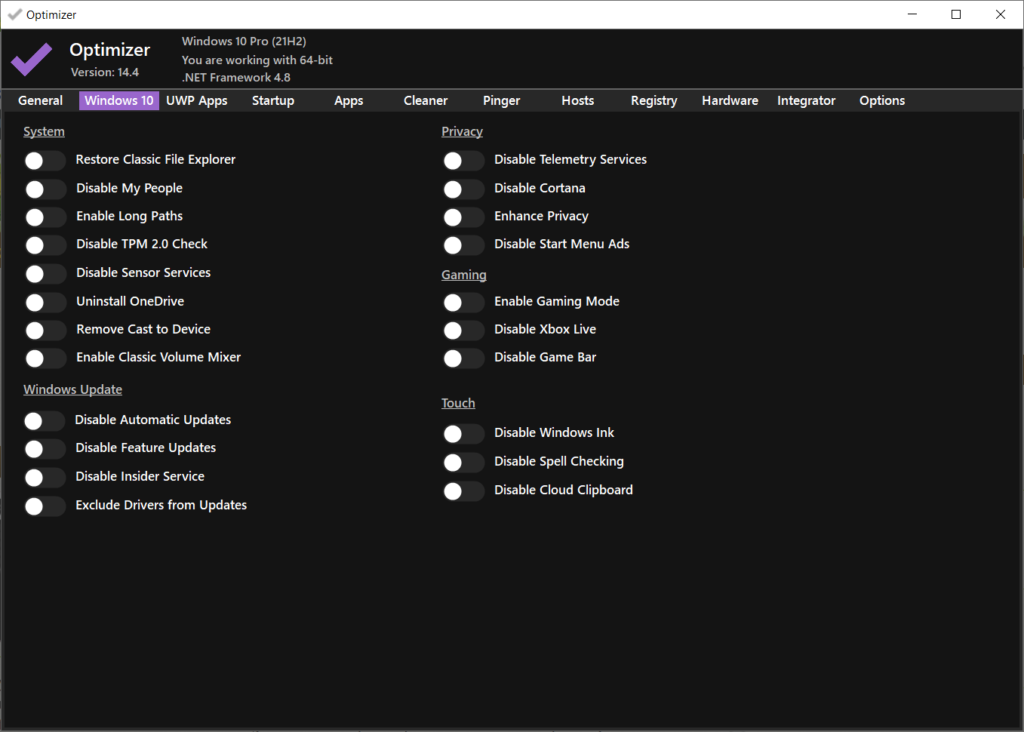
Task: Open the Hosts tab
Action: click(x=577, y=101)
